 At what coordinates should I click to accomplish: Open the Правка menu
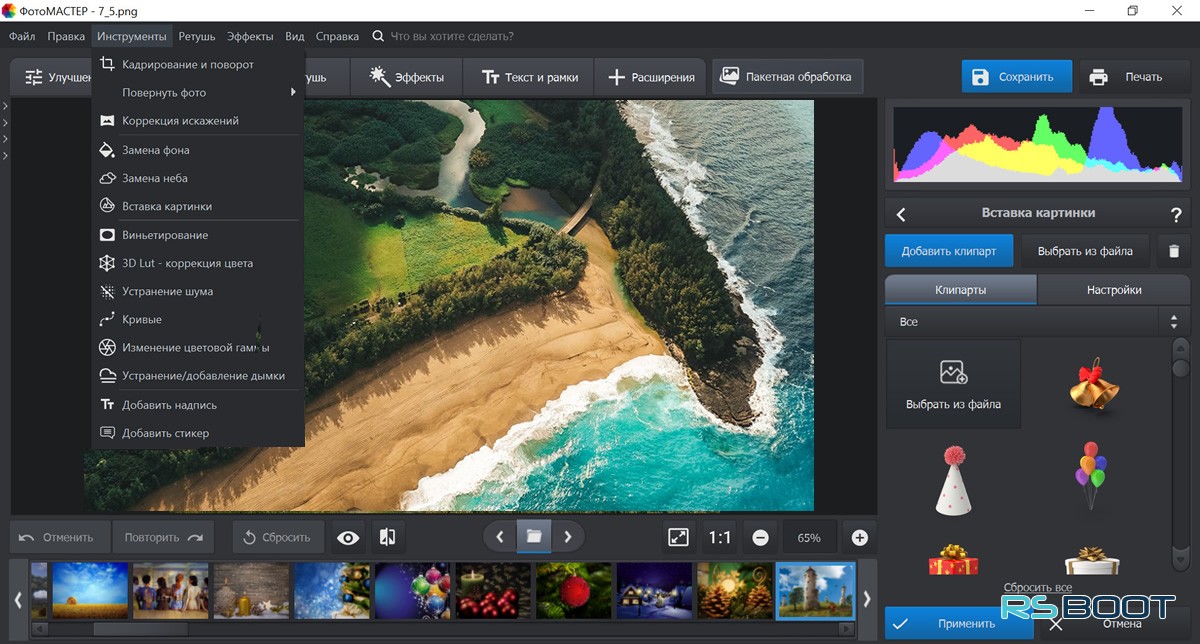pyautogui.click(x=66, y=36)
